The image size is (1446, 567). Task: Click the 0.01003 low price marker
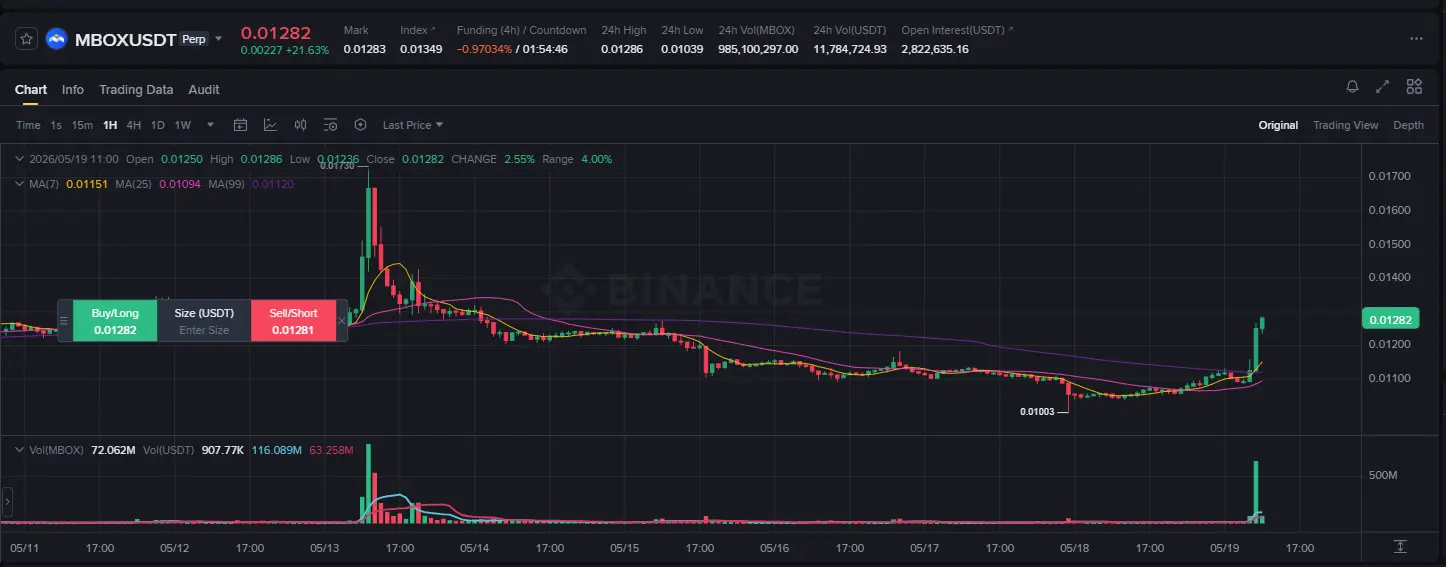pos(1037,411)
